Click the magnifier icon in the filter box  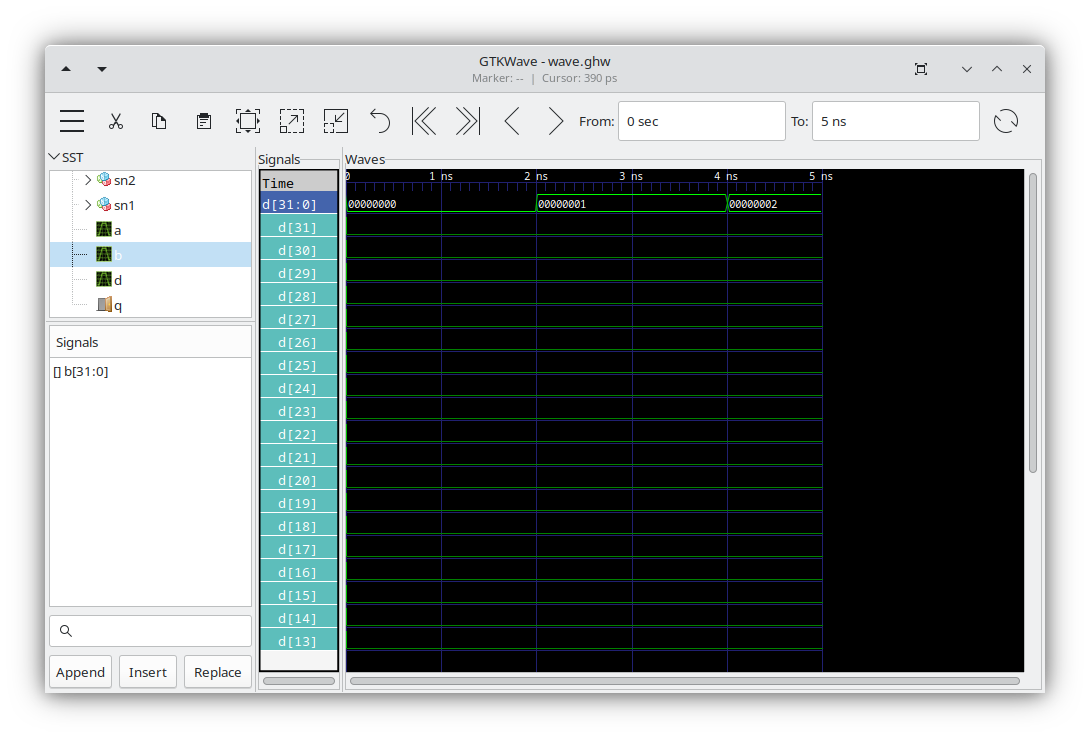(66, 630)
